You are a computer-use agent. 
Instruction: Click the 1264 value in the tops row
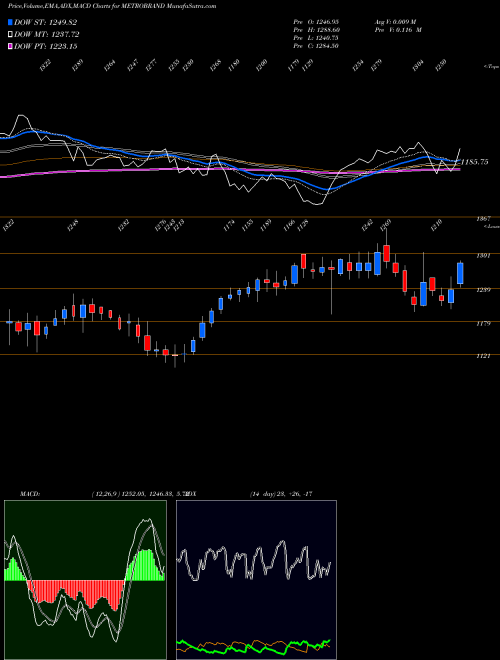point(110,65)
